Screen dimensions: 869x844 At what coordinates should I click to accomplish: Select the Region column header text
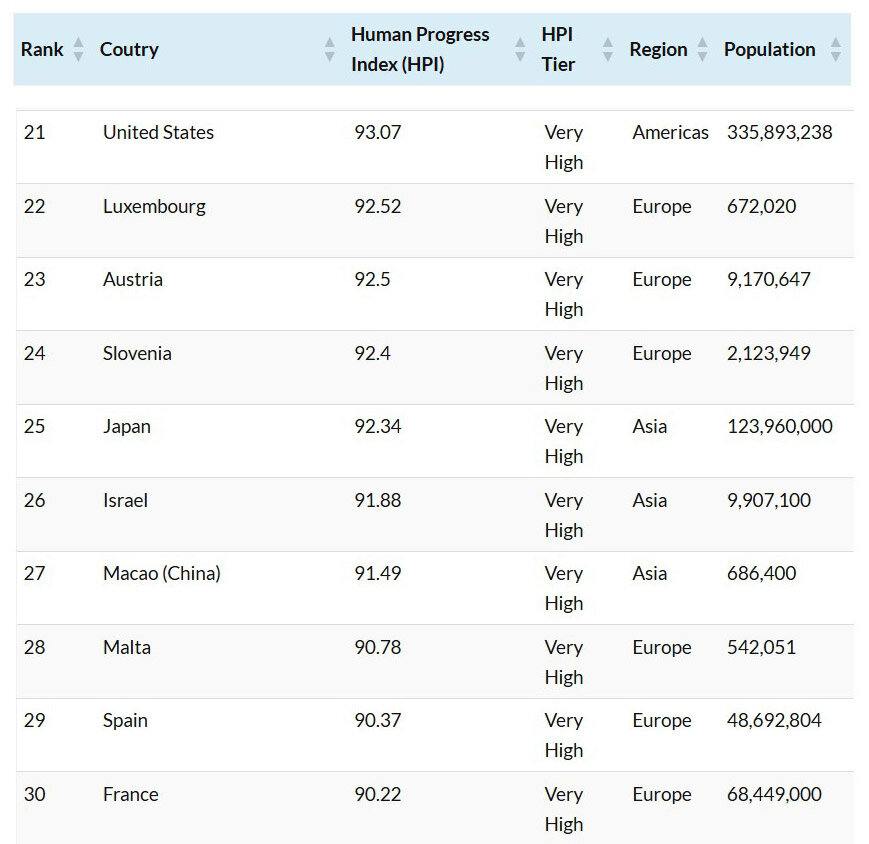pyautogui.click(x=658, y=49)
